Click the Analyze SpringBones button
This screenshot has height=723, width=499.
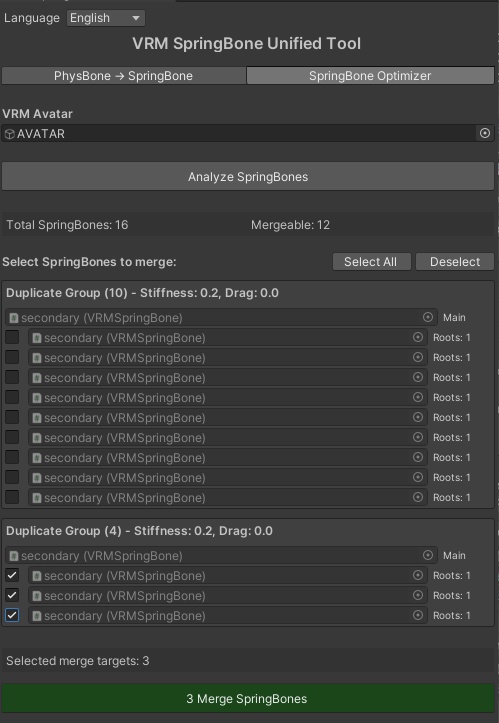click(x=248, y=177)
